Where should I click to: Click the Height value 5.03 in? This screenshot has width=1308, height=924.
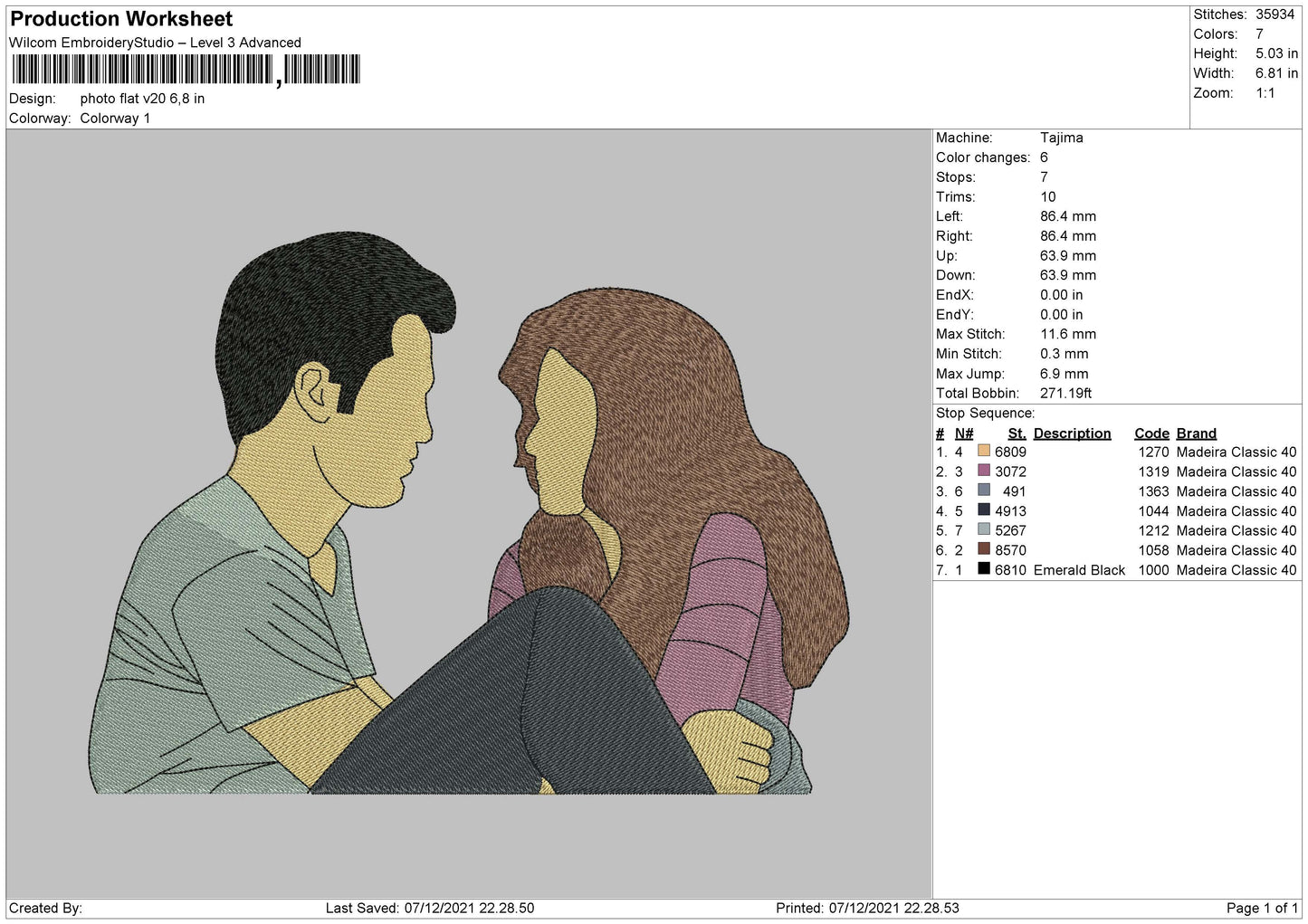(1276, 53)
